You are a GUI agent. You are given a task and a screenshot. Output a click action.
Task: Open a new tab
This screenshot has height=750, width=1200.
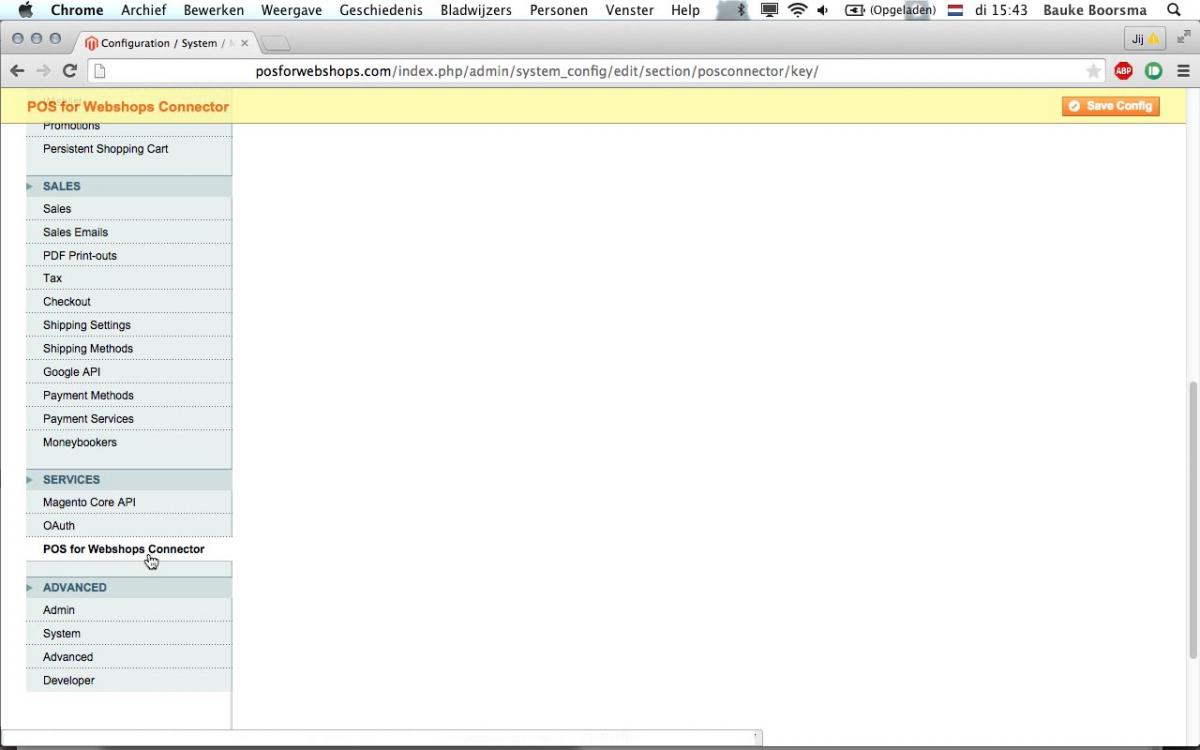[275, 43]
